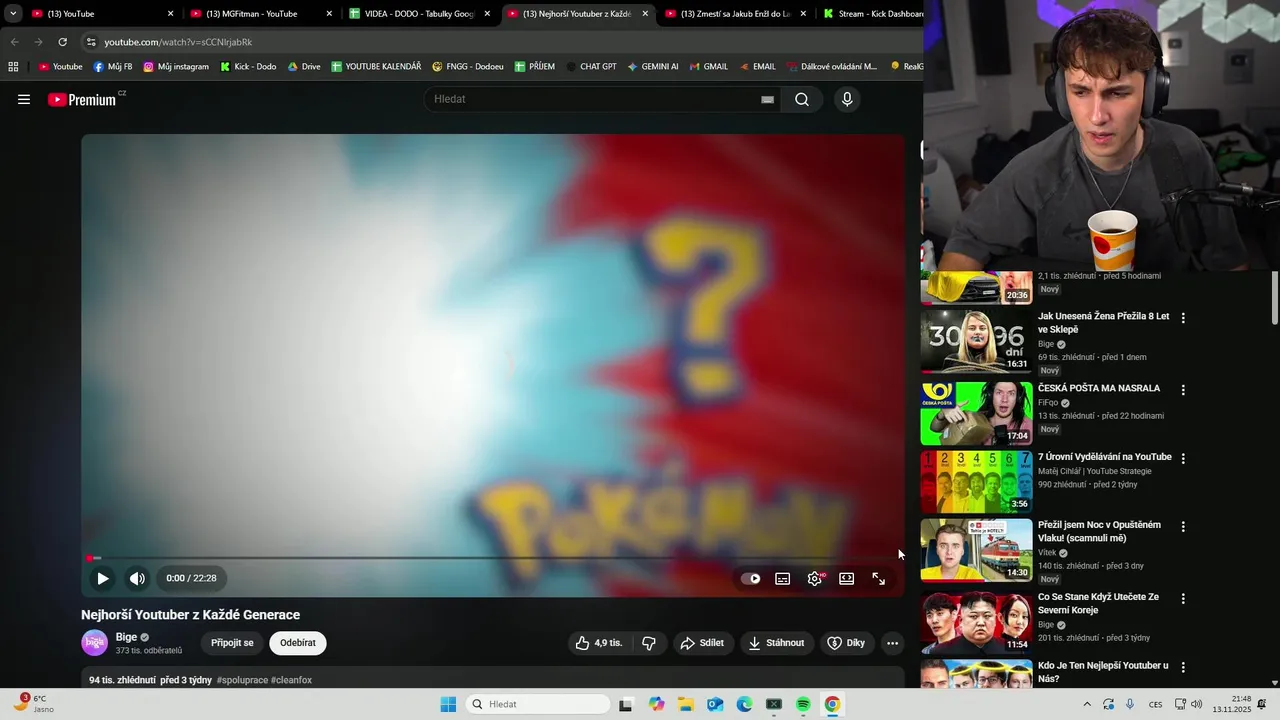Open 7 Úrovní Vydělávání na YouTube title
Image resolution: width=1280 pixels, height=720 pixels.
(1104, 457)
